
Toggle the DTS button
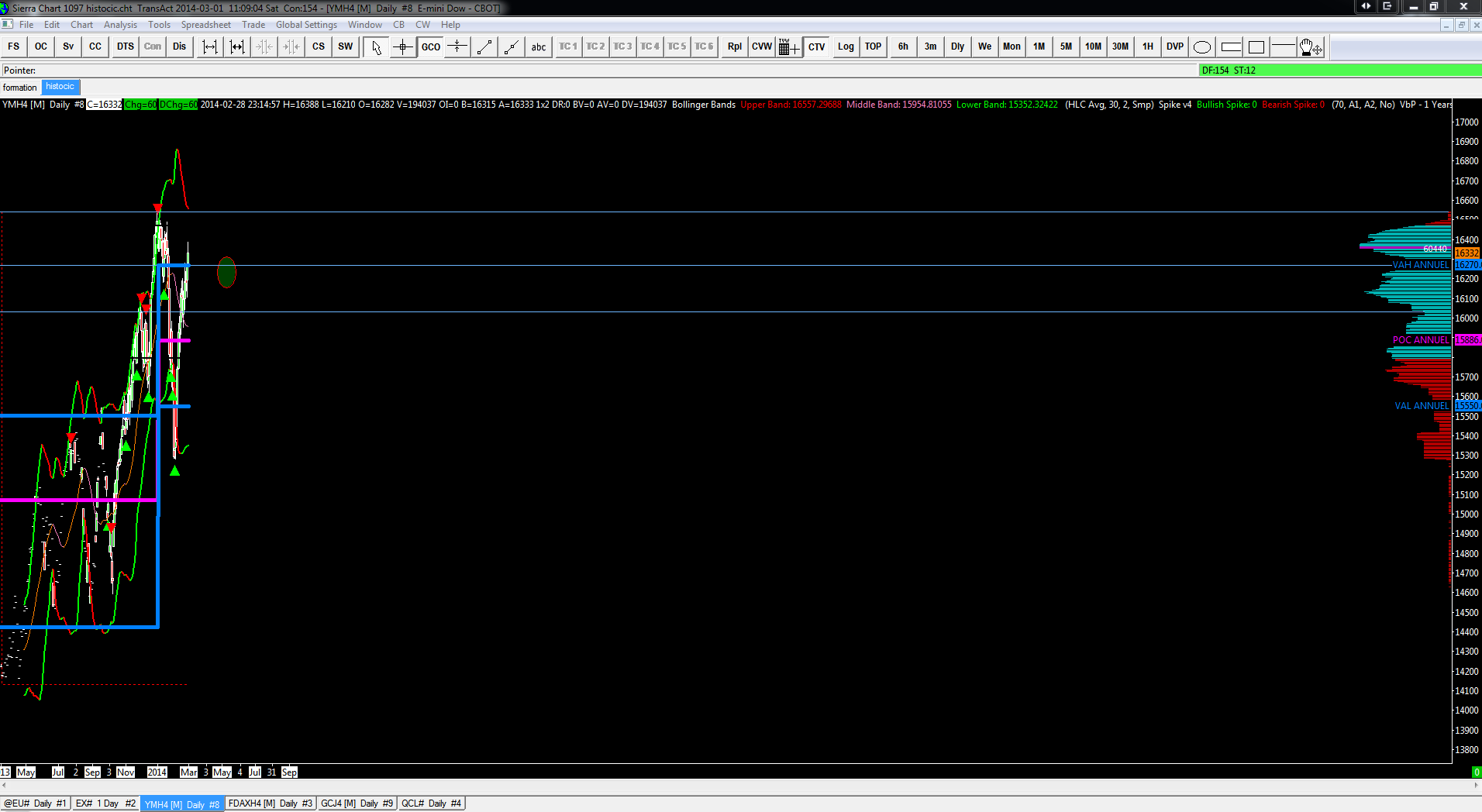click(x=126, y=46)
